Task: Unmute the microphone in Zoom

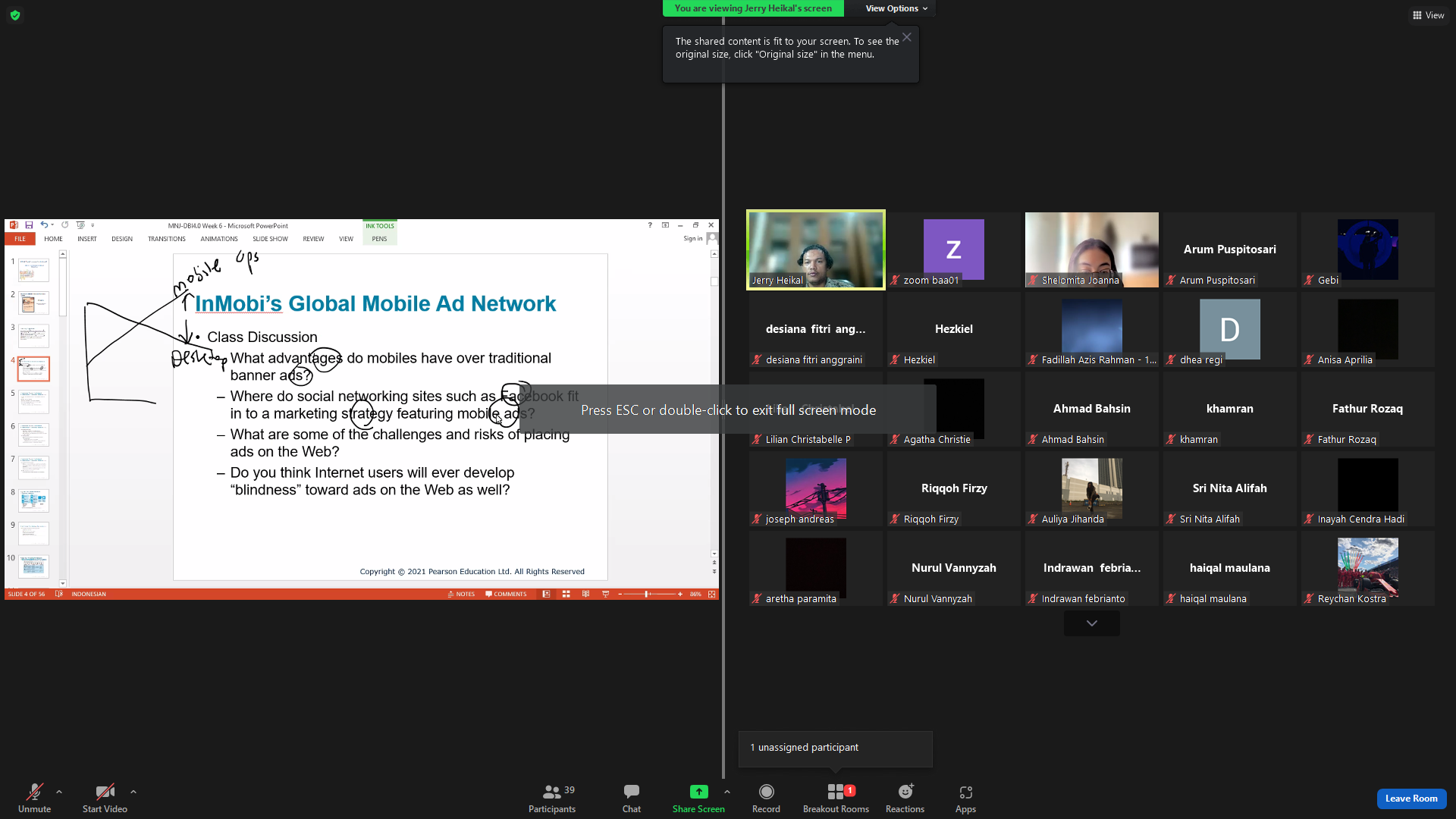Action: [x=34, y=798]
